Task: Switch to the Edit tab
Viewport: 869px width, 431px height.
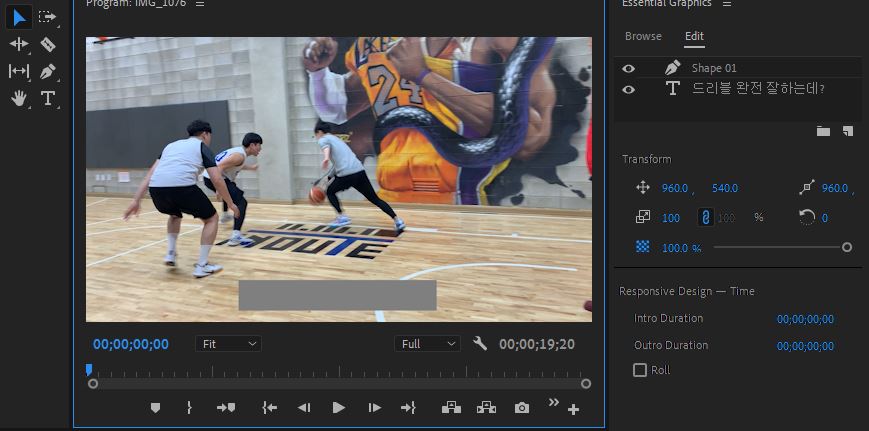Action: coord(694,36)
